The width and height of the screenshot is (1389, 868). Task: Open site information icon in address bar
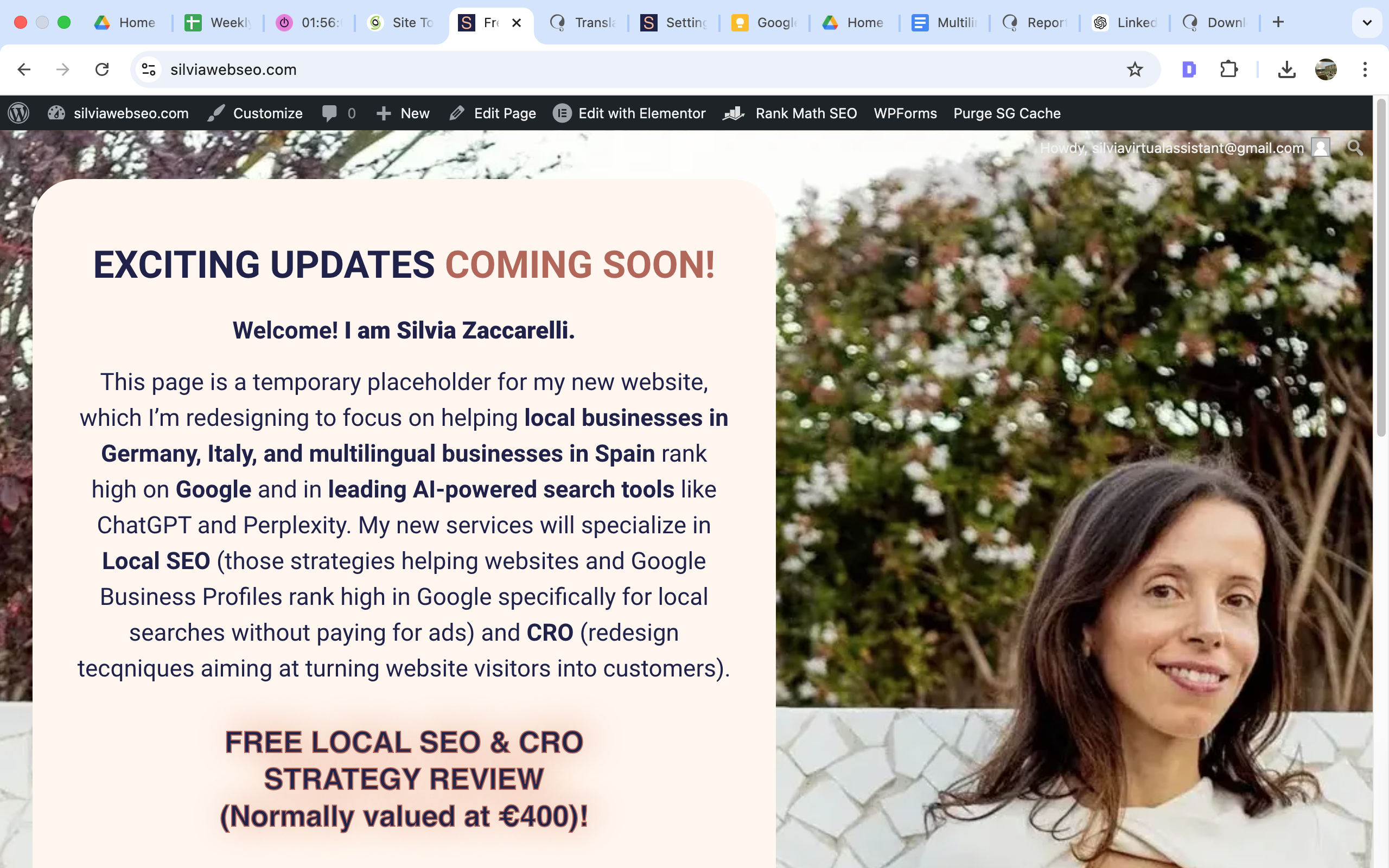pyautogui.click(x=149, y=69)
